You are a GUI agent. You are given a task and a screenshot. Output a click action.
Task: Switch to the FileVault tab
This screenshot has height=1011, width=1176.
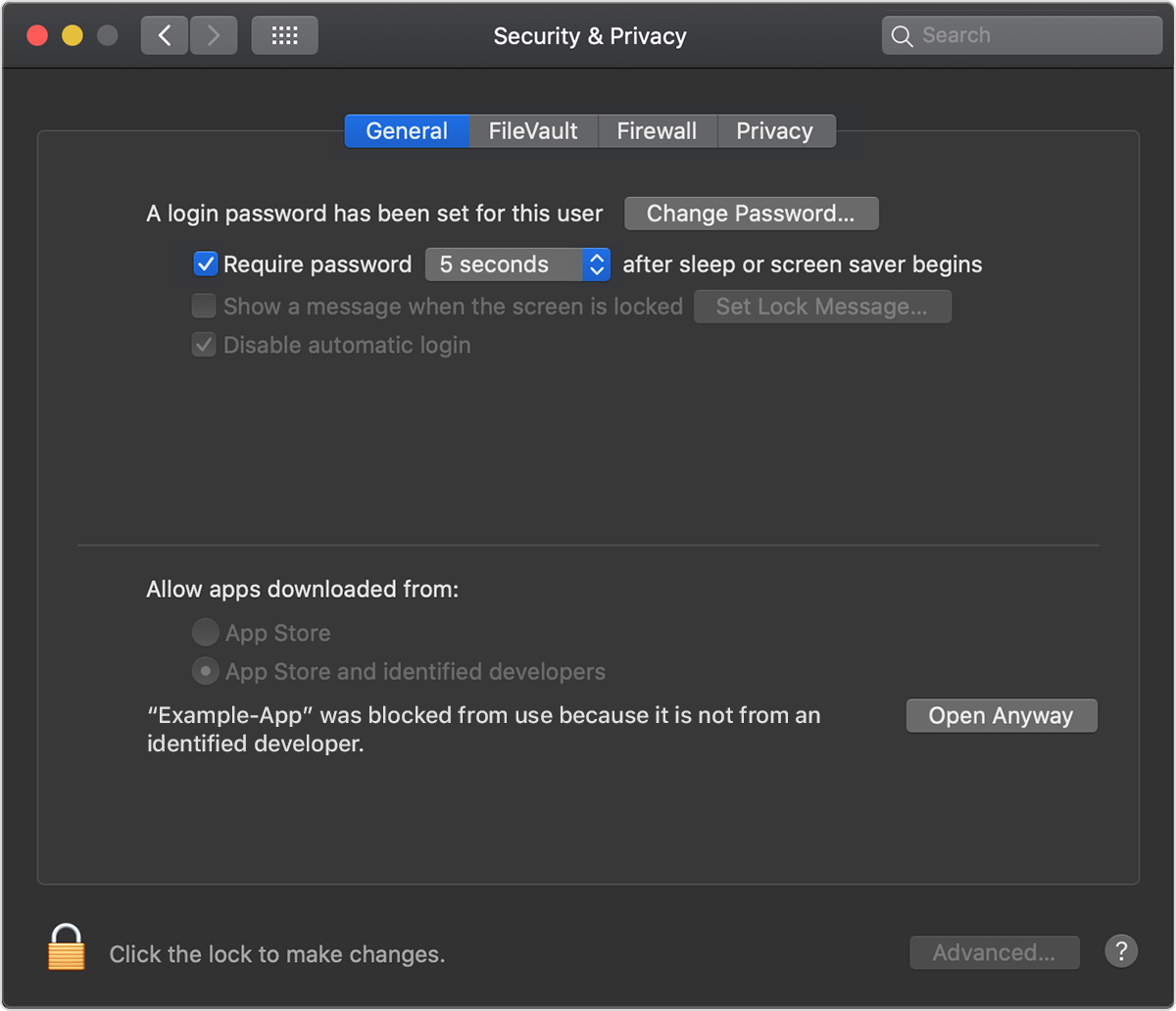pos(533,130)
